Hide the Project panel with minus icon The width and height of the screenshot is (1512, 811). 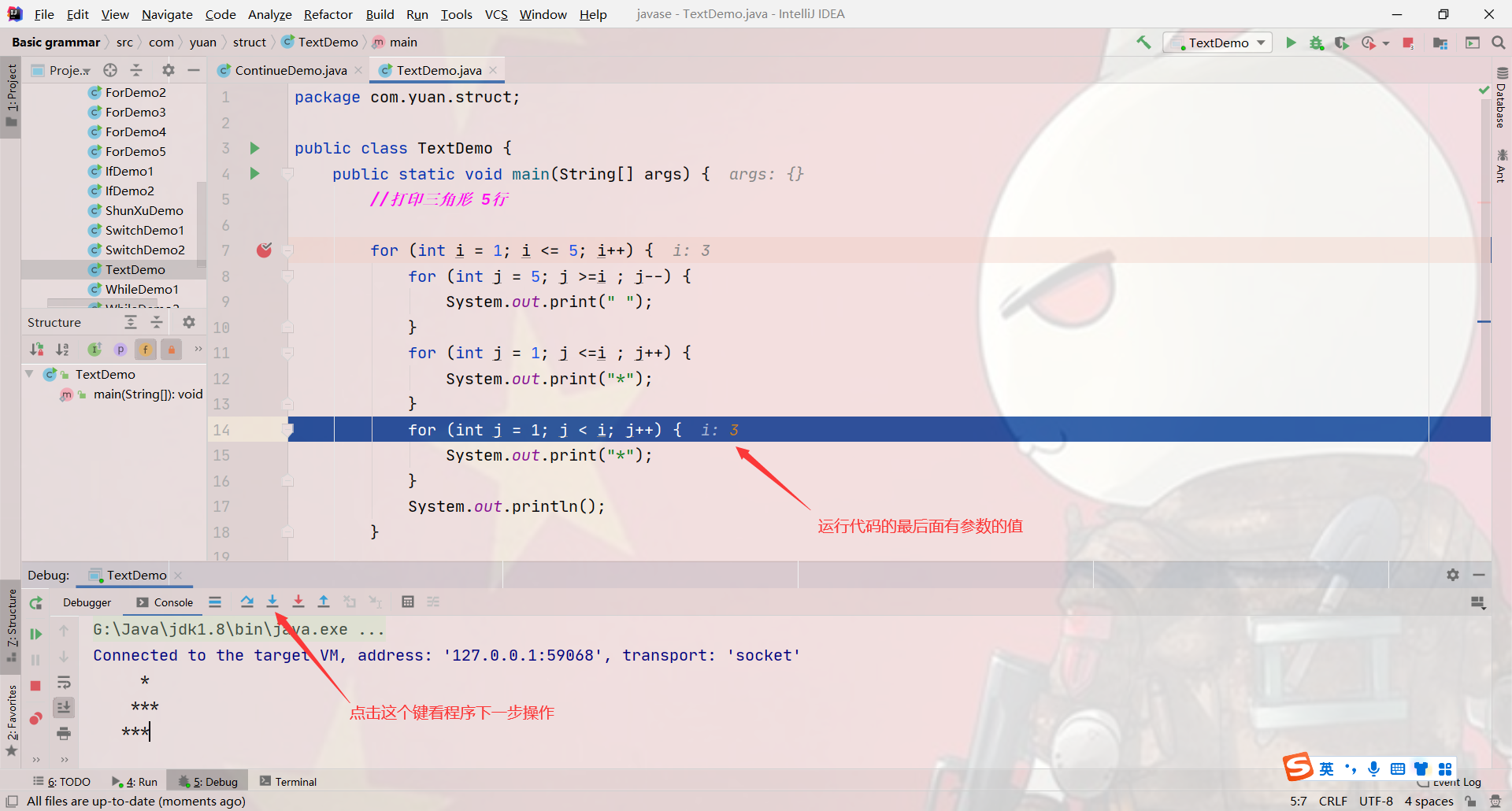193,70
